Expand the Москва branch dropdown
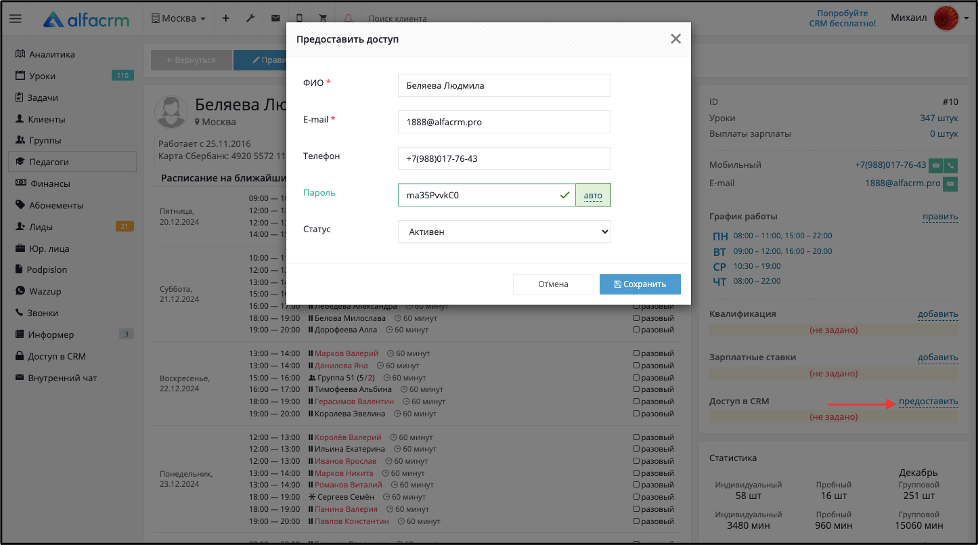This screenshot has height=545, width=979. point(178,18)
